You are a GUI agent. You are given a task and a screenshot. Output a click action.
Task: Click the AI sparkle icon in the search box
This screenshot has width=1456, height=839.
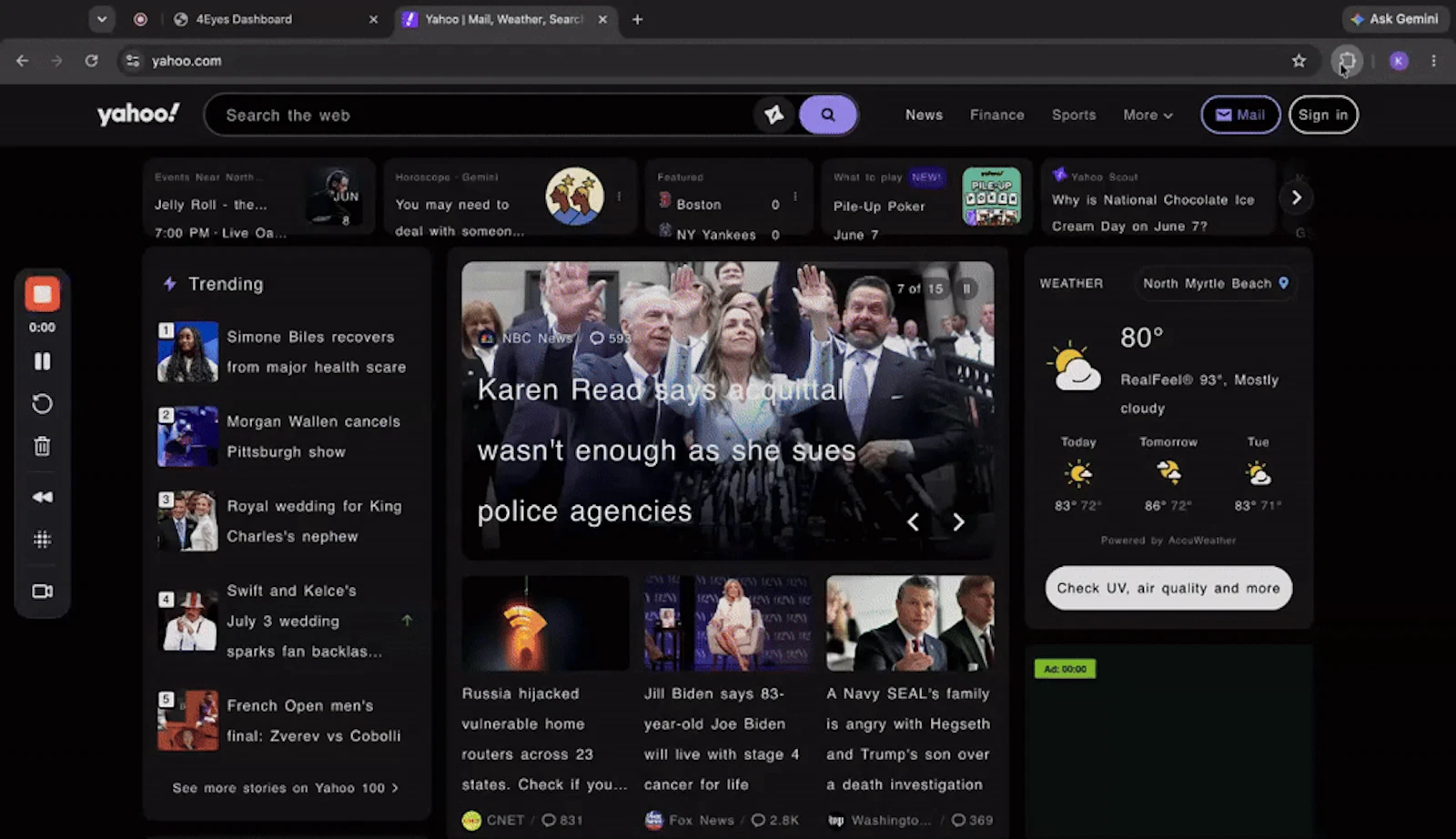click(773, 115)
